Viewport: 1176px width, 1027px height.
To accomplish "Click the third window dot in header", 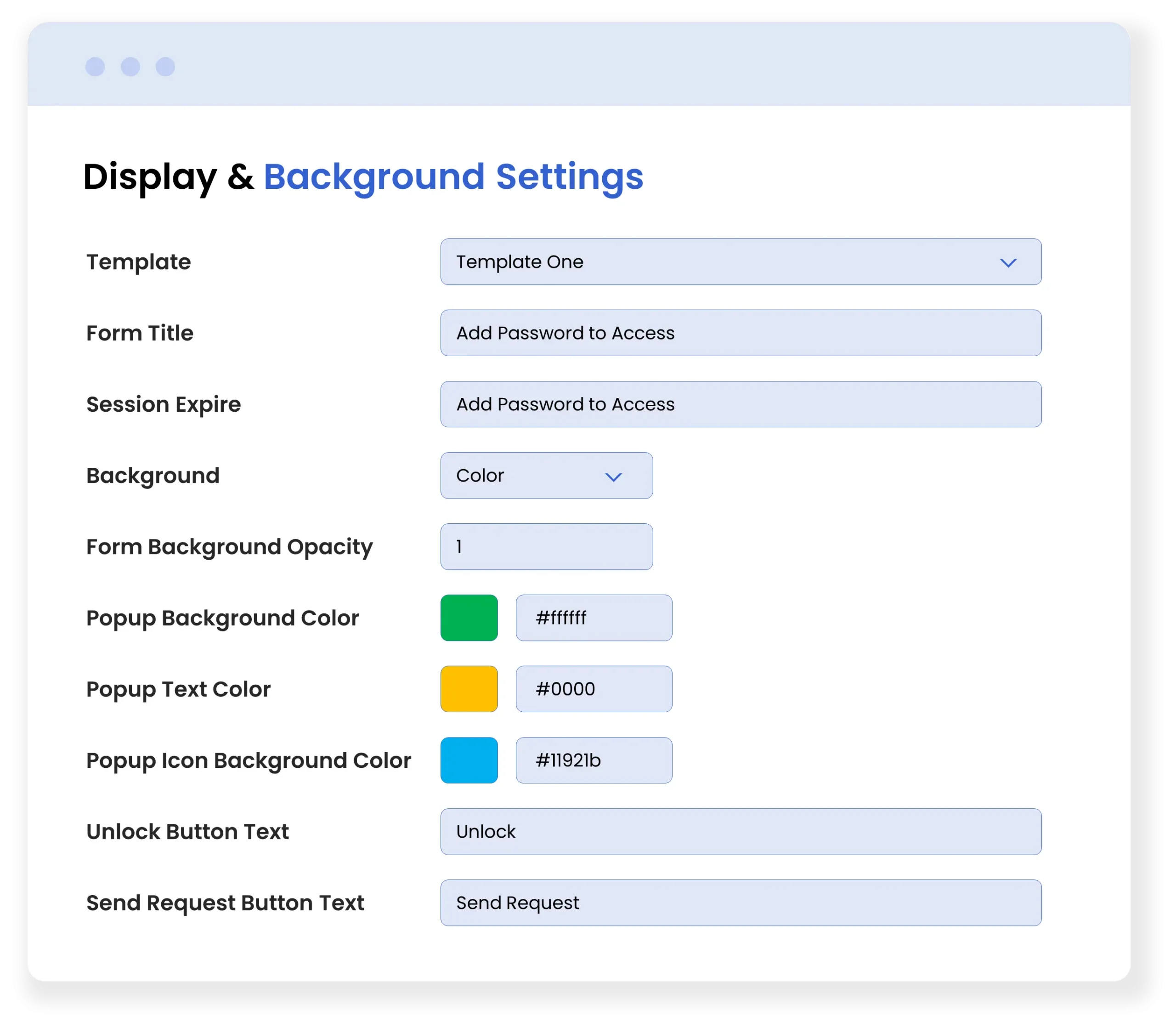I will [x=165, y=67].
